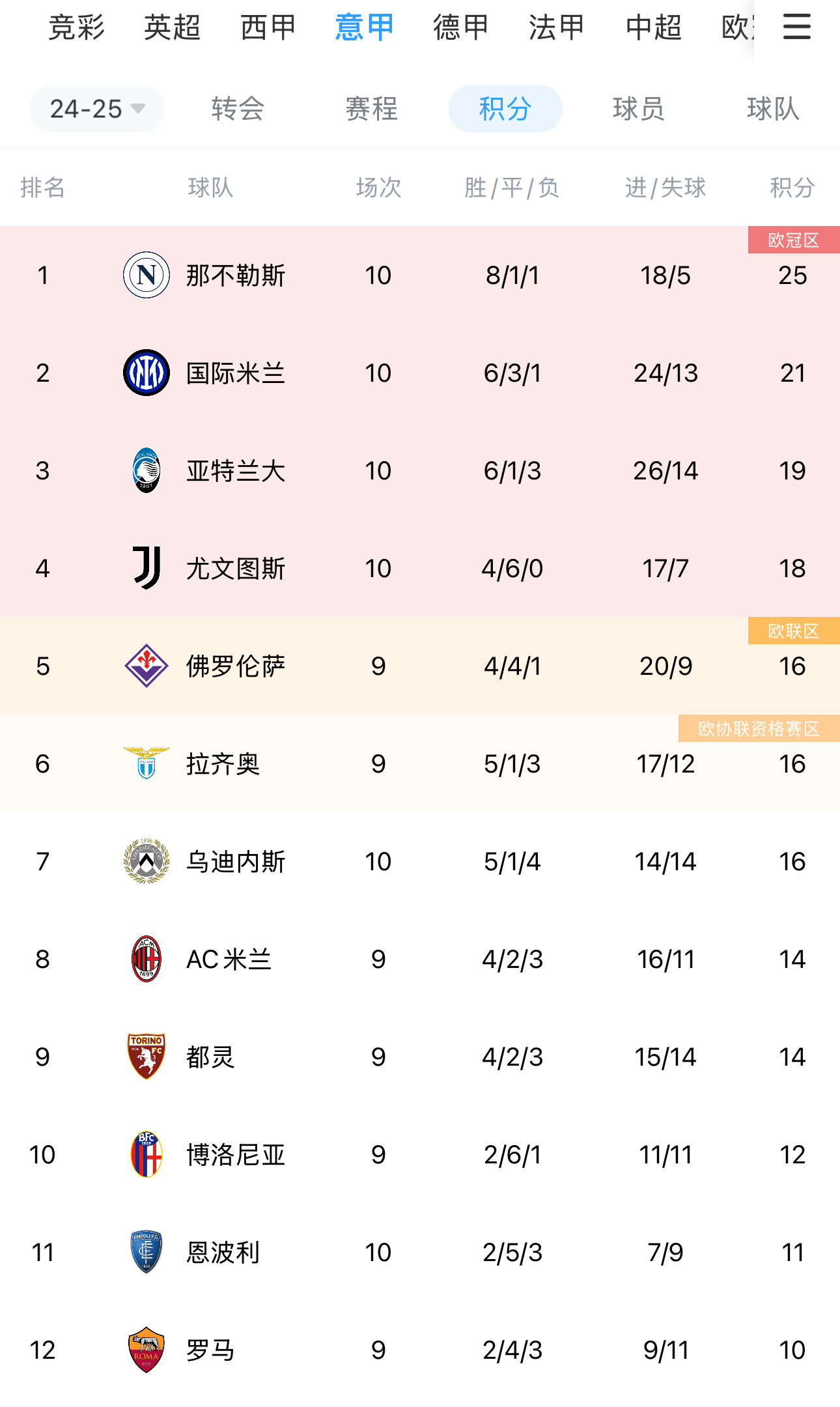Tap the Lazio eagle badge

click(x=147, y=763)
